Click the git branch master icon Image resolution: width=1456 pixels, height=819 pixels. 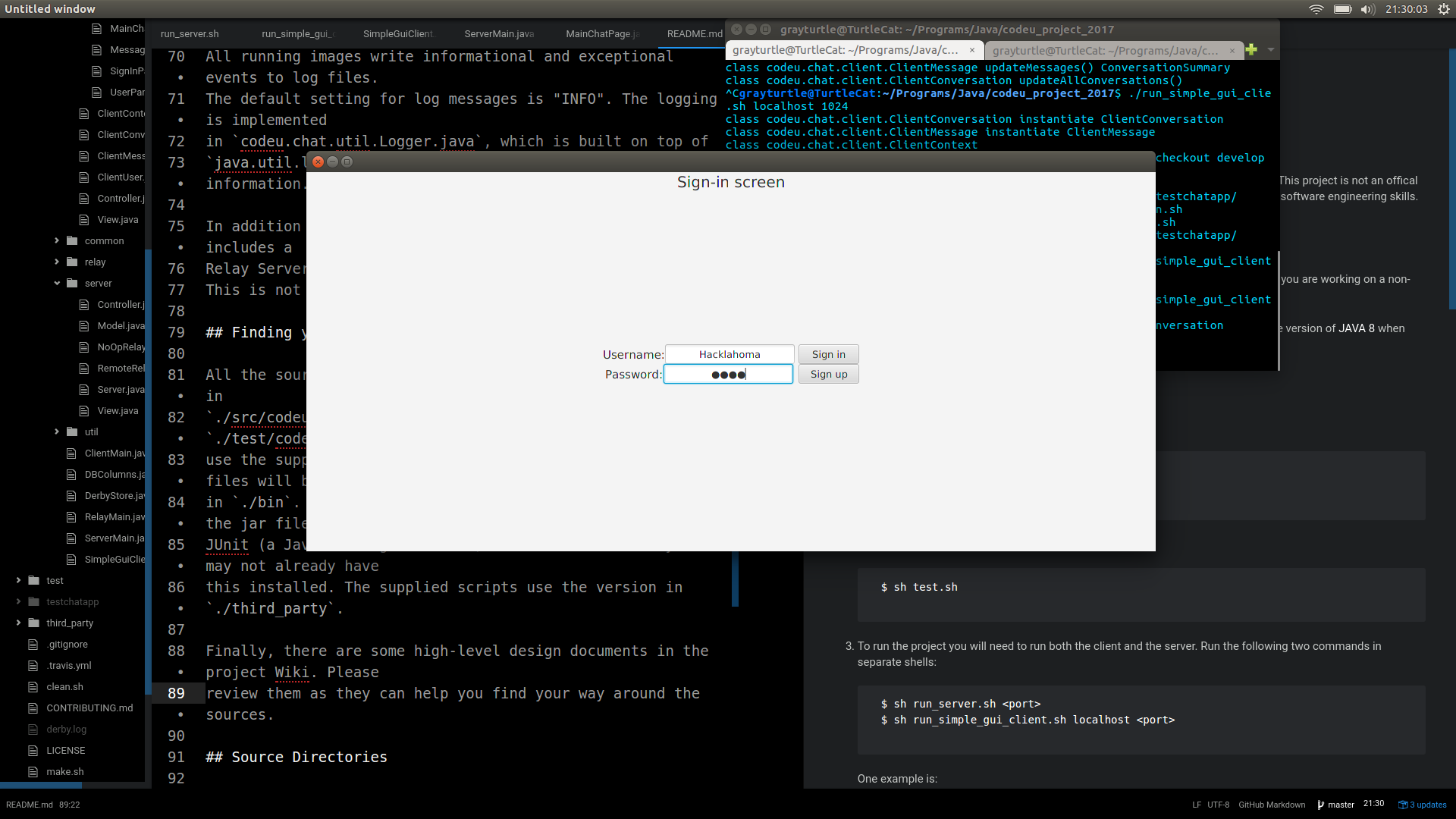pos(1321,805)
